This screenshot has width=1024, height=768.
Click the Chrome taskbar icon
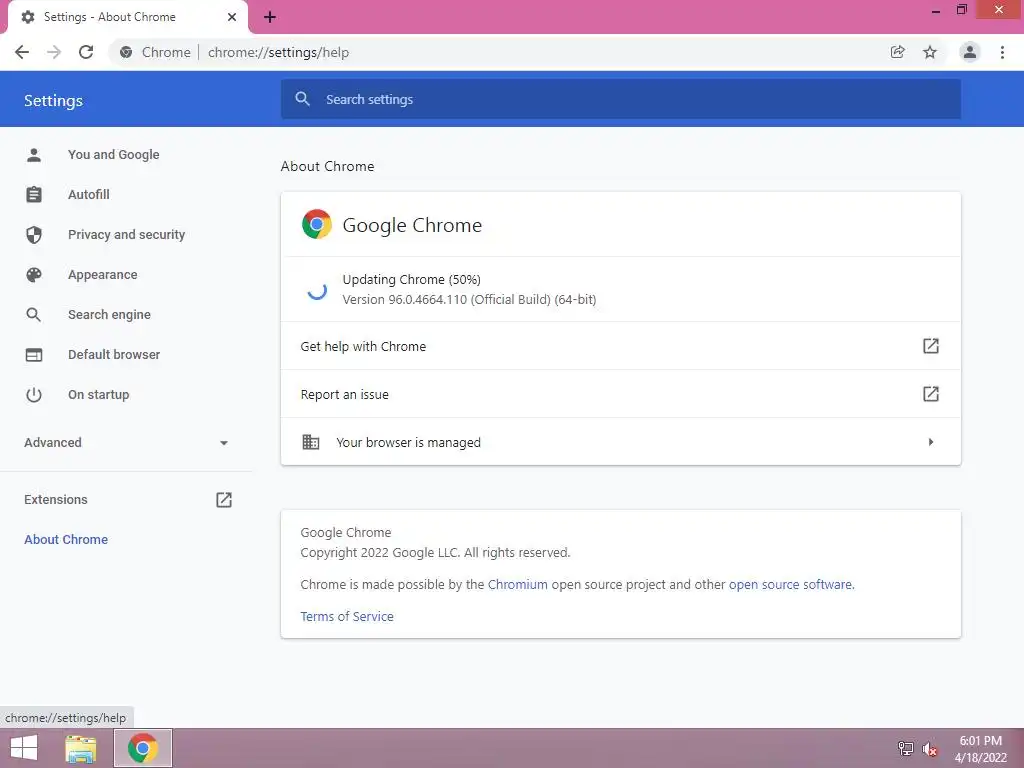143,748
